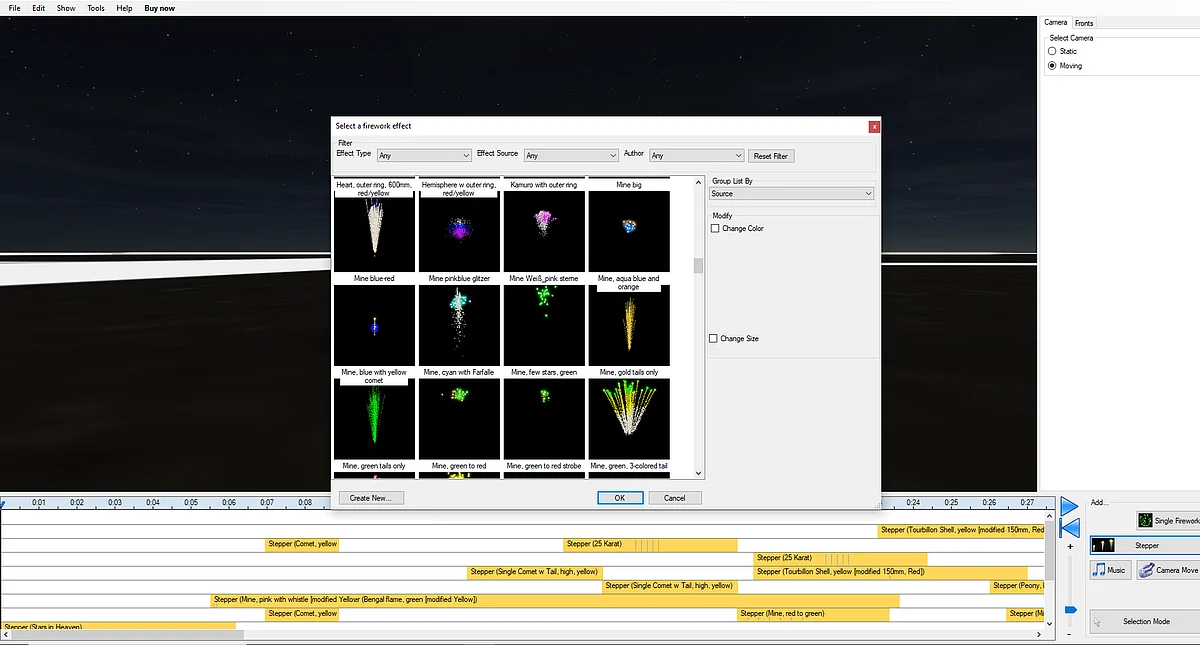The height and width of the screenshot is (645, 1200).
Task: Select the Stepper (Peony block on timeline
Action: point(1017,586)
